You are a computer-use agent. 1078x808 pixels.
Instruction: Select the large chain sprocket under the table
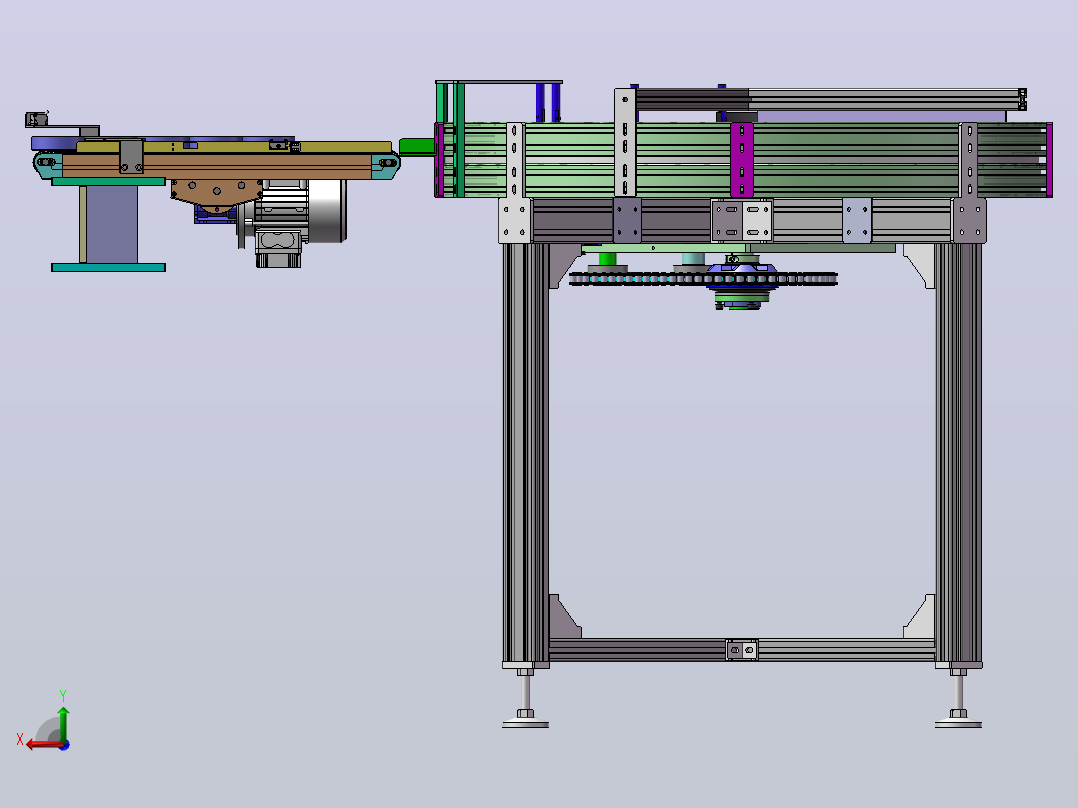703,279
